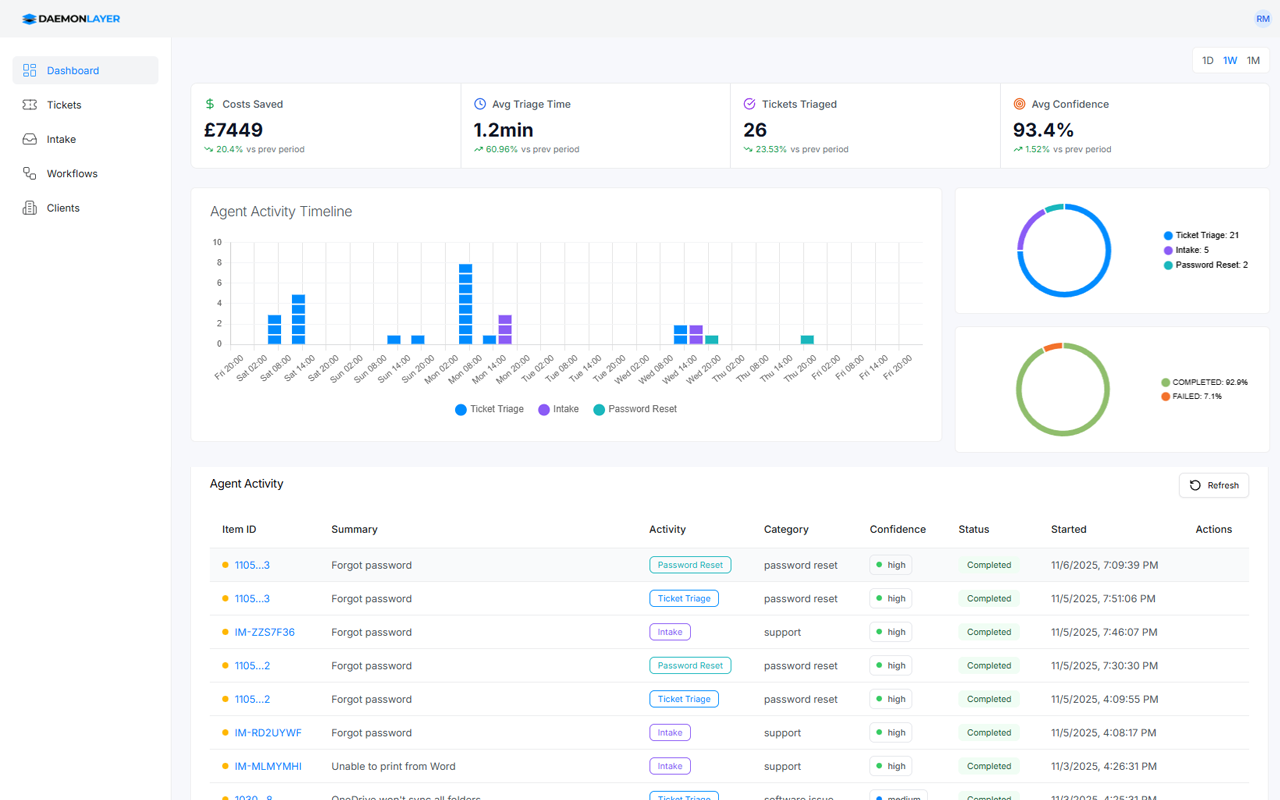The height and width of the screenshot is (800, 1280).
Task: Select the 1M time range tab
Action: (x=1253, y=60)
